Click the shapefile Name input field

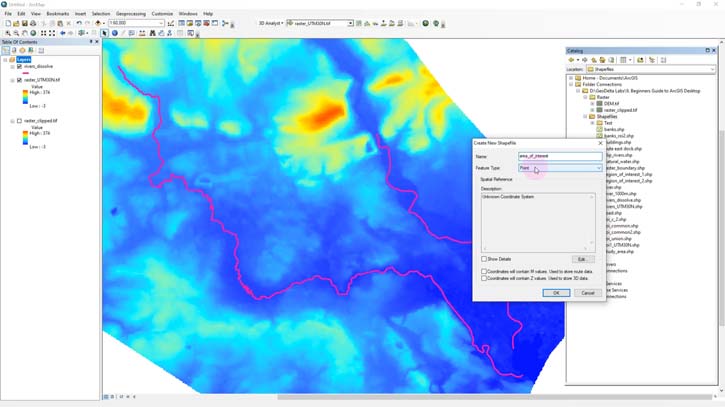tap(560, 156)
